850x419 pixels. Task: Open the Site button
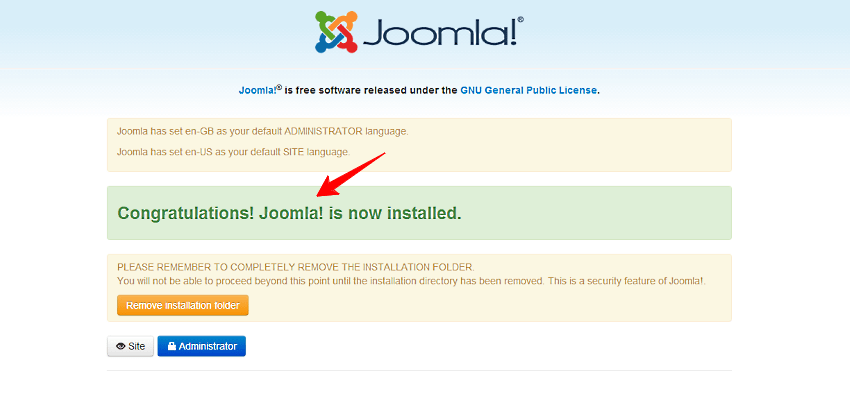pos(131,346)
